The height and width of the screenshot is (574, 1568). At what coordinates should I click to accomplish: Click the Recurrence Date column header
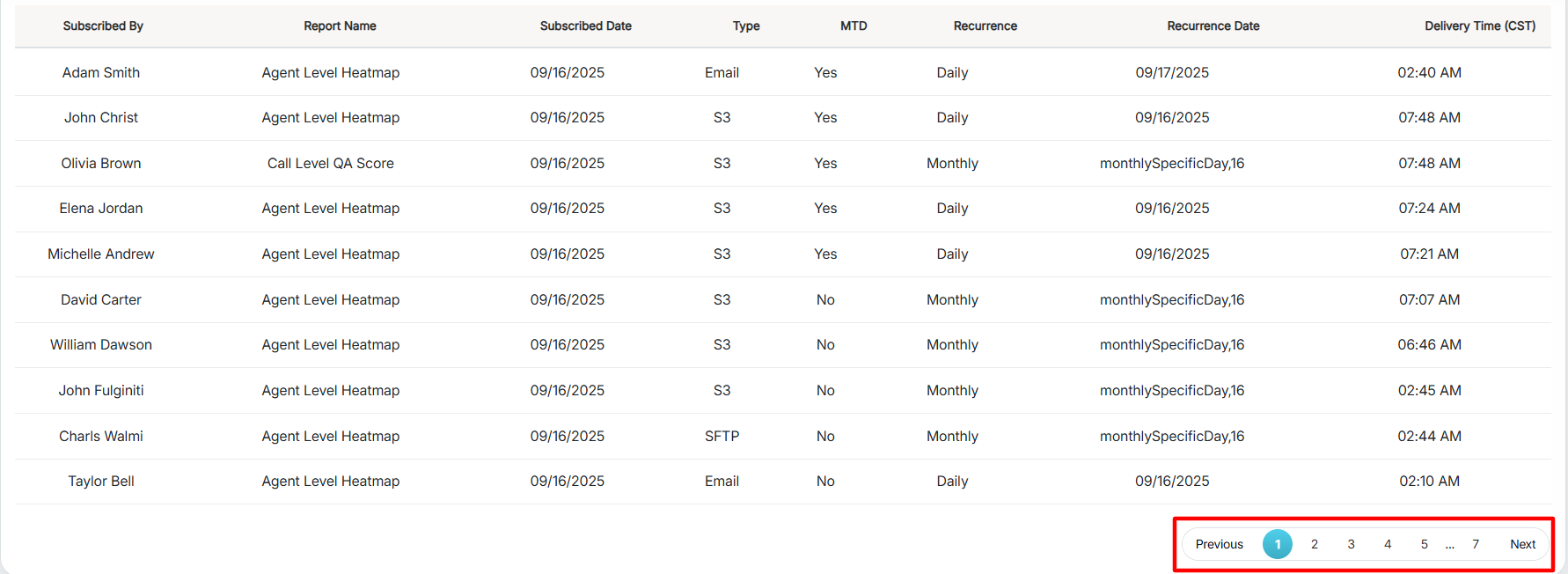tap(1213, 26)
